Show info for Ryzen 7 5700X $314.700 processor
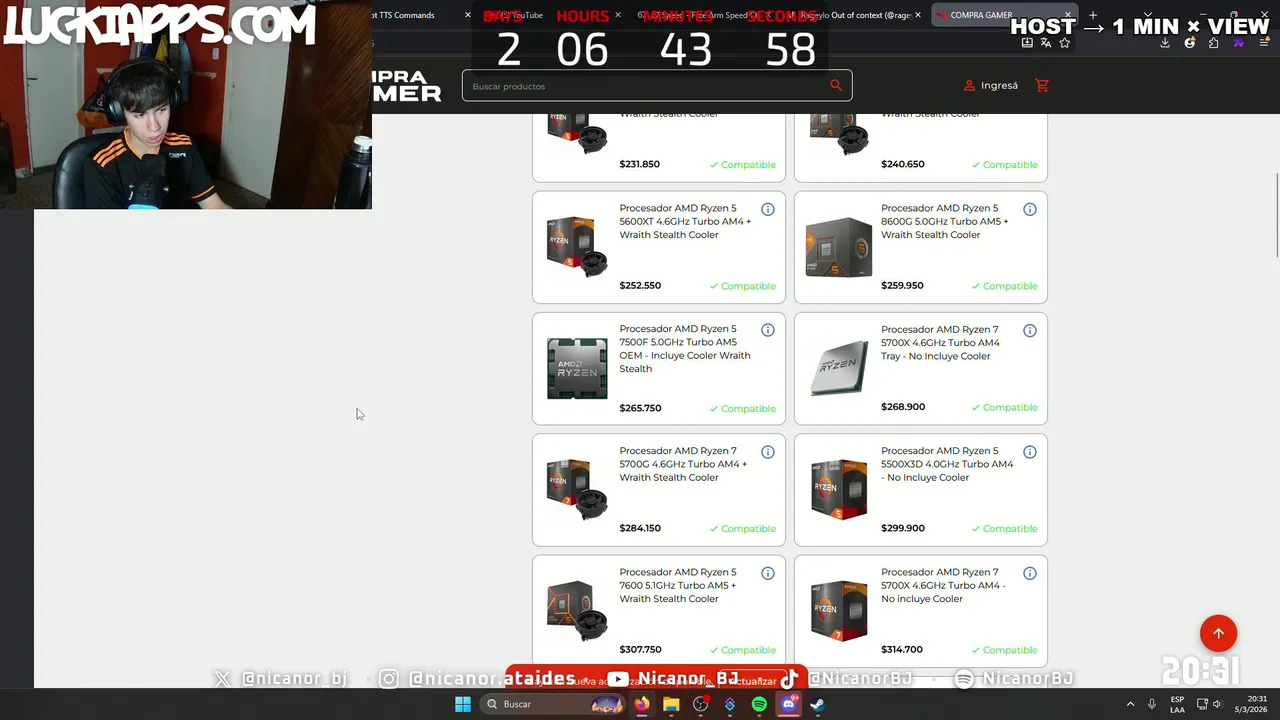 click(1030, 573)
